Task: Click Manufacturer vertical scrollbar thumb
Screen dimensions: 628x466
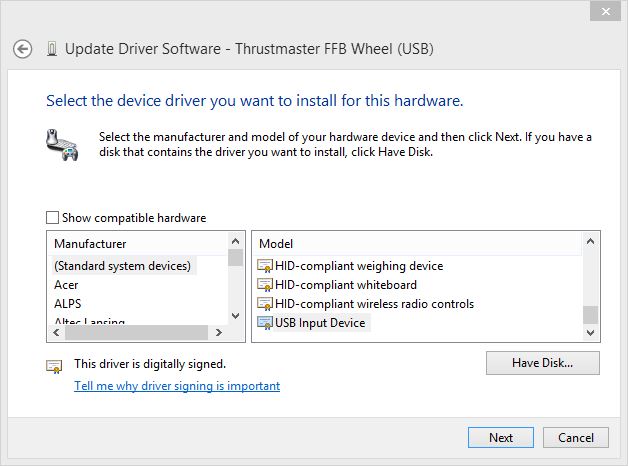Action: point(236,258)
